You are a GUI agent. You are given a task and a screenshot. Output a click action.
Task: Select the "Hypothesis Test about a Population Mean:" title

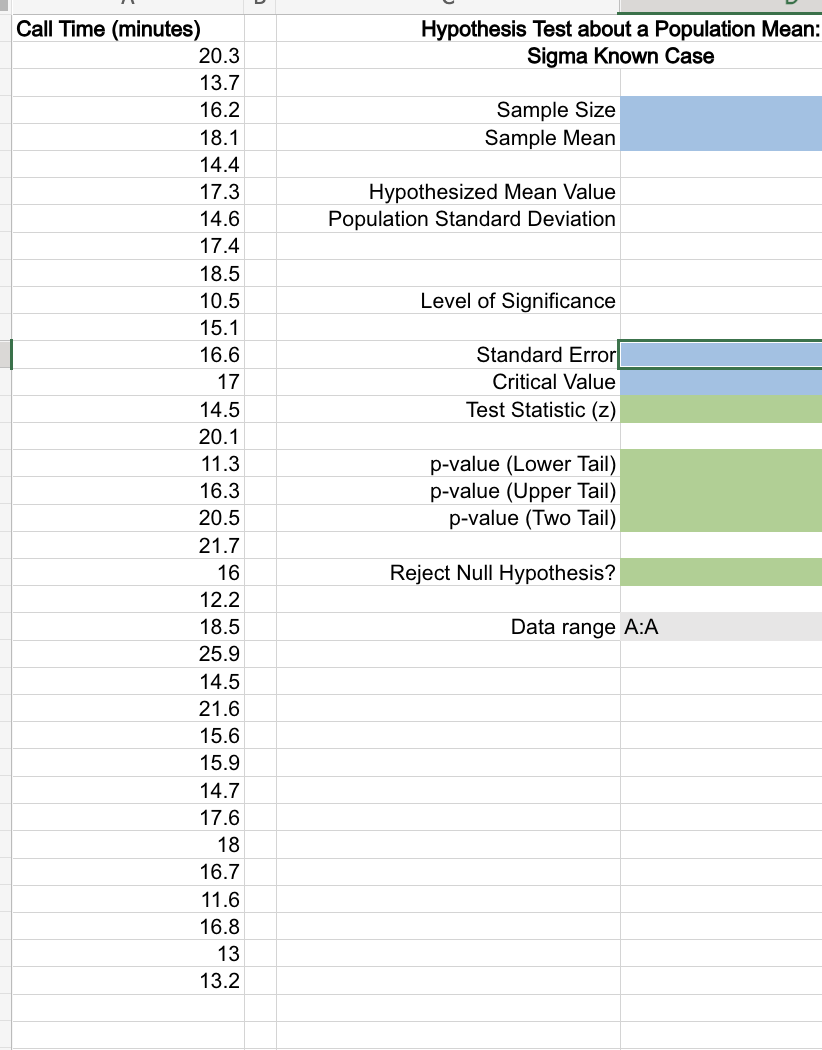pyautogui.click(x=620, y=29)
